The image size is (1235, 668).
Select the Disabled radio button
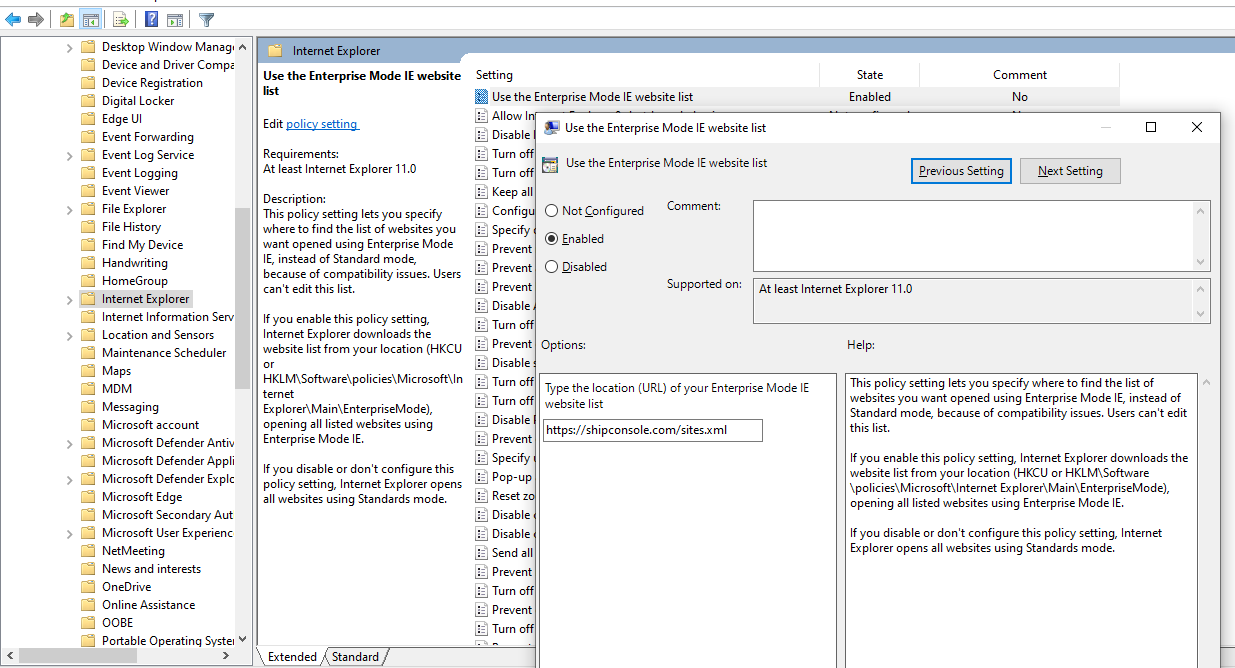click(552, 267)
